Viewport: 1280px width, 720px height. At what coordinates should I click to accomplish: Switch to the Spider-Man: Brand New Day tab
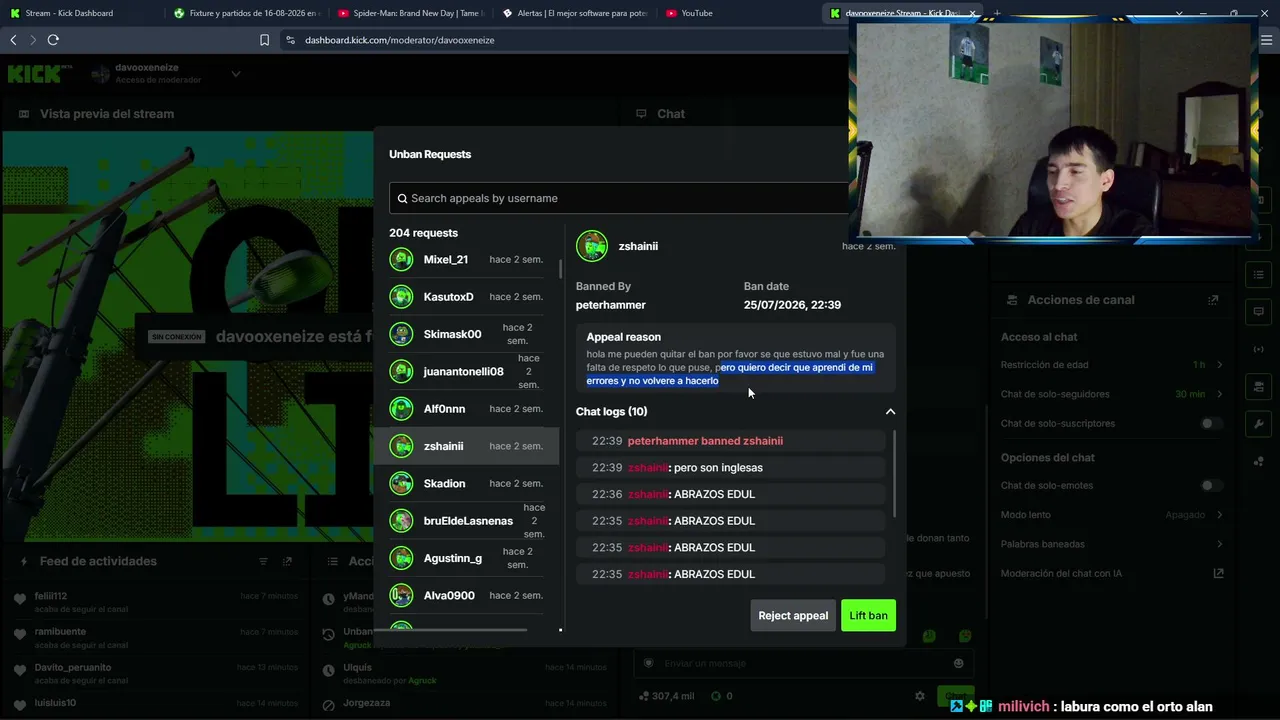point(410,13)
